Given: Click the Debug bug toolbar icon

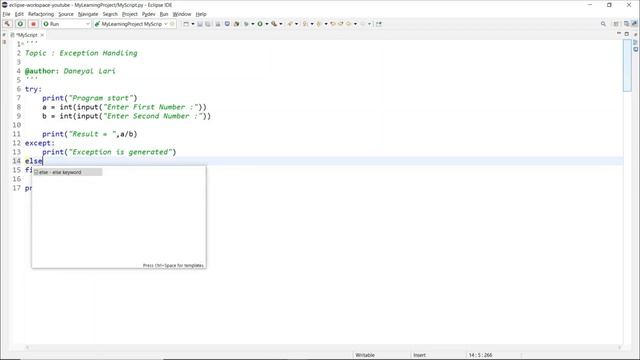Looking at the screenshot, I should [246, 24].
